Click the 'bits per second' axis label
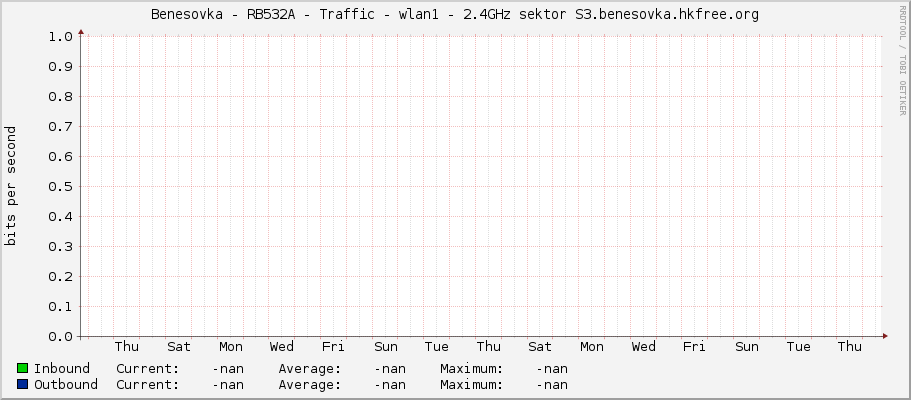911x400 pixels. click(x=10, y=186)
